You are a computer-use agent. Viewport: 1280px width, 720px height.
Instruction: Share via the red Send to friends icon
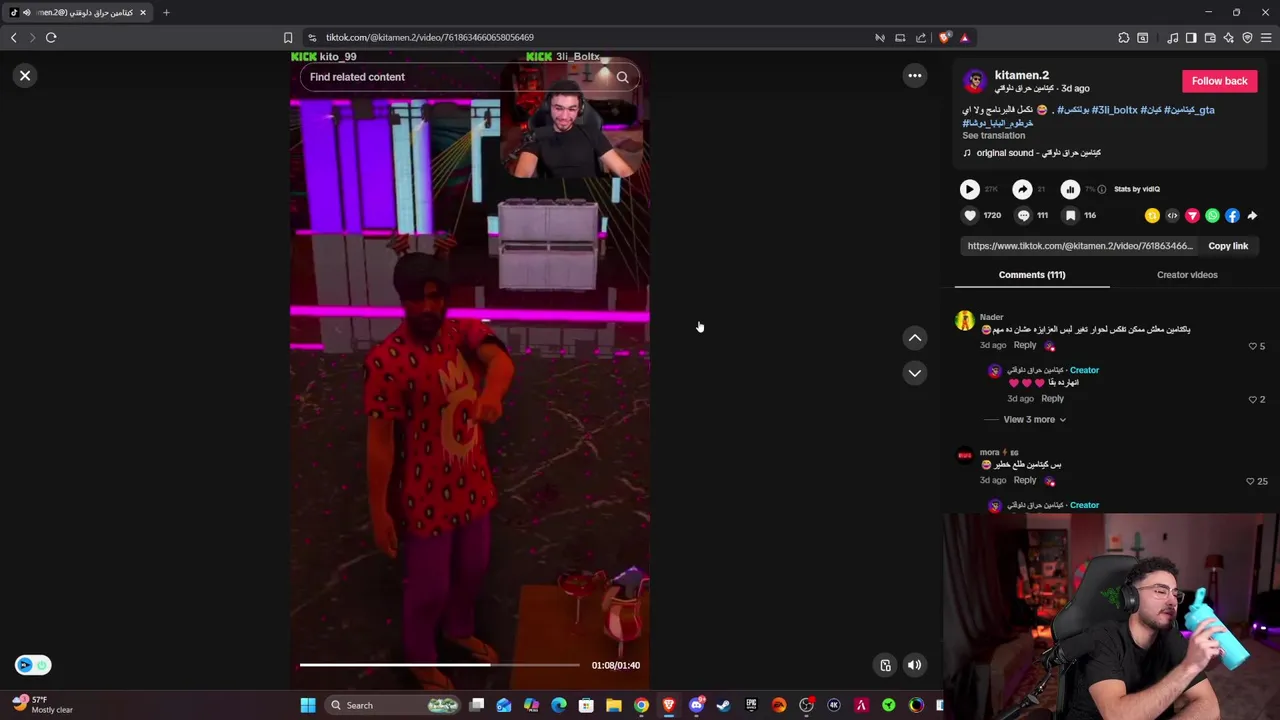[1192, 215]
